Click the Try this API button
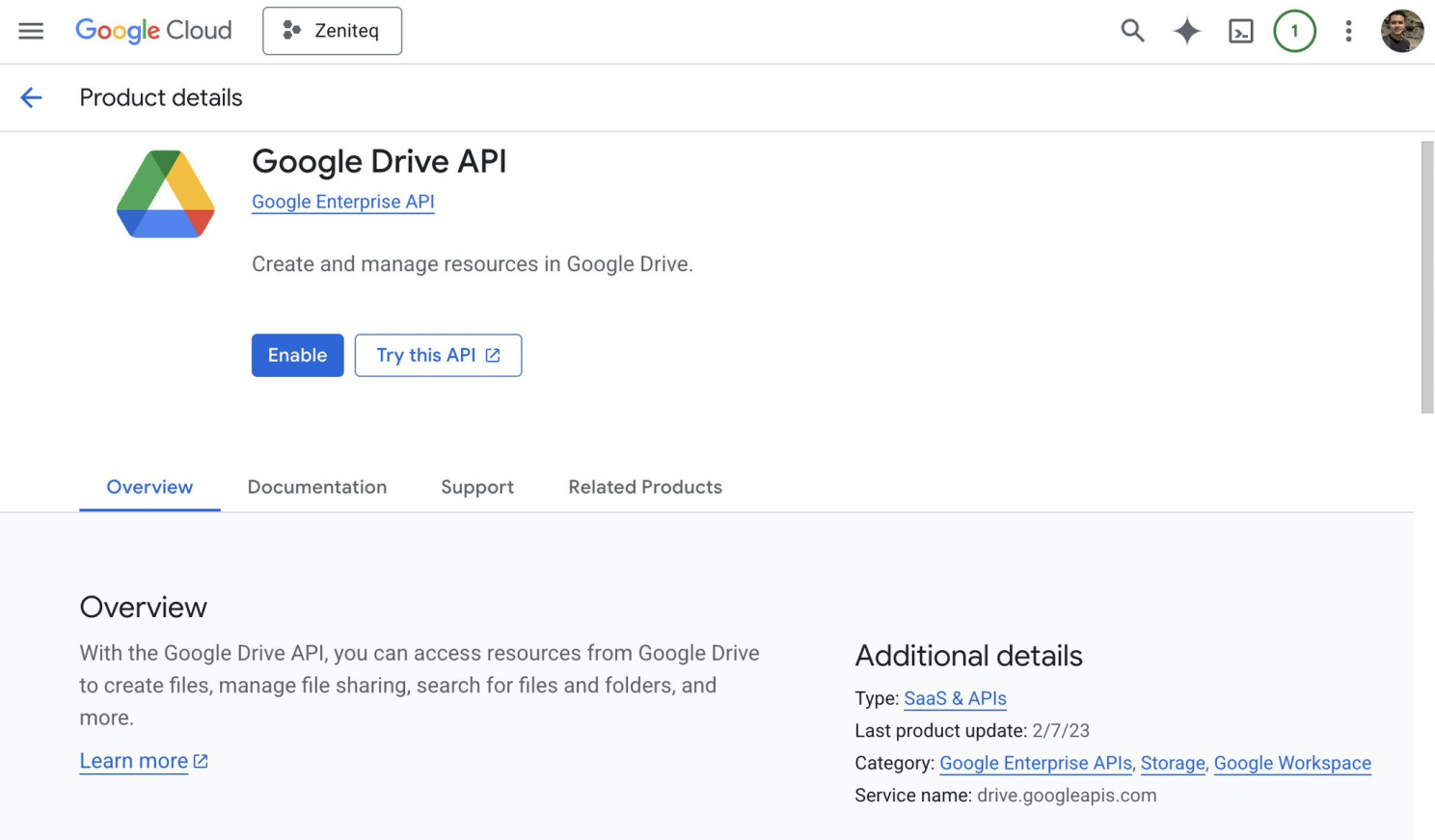The image size is (1435, 840). (438, 355)
